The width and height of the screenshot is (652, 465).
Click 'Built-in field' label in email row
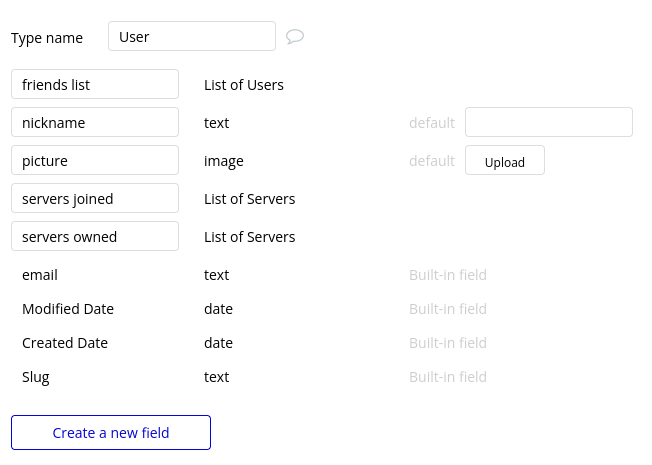(448, 275)
